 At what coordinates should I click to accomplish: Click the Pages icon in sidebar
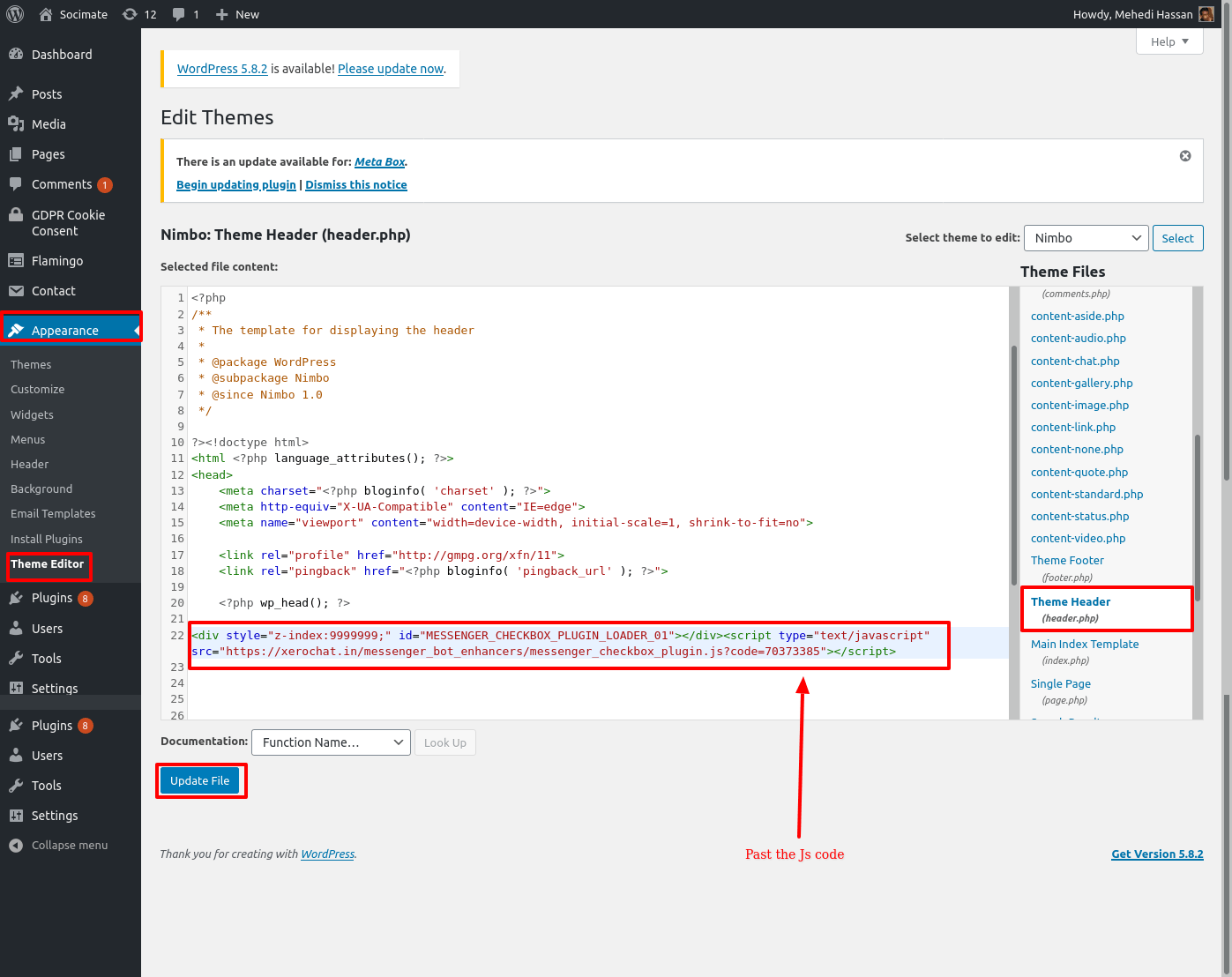tap(16, 153)
